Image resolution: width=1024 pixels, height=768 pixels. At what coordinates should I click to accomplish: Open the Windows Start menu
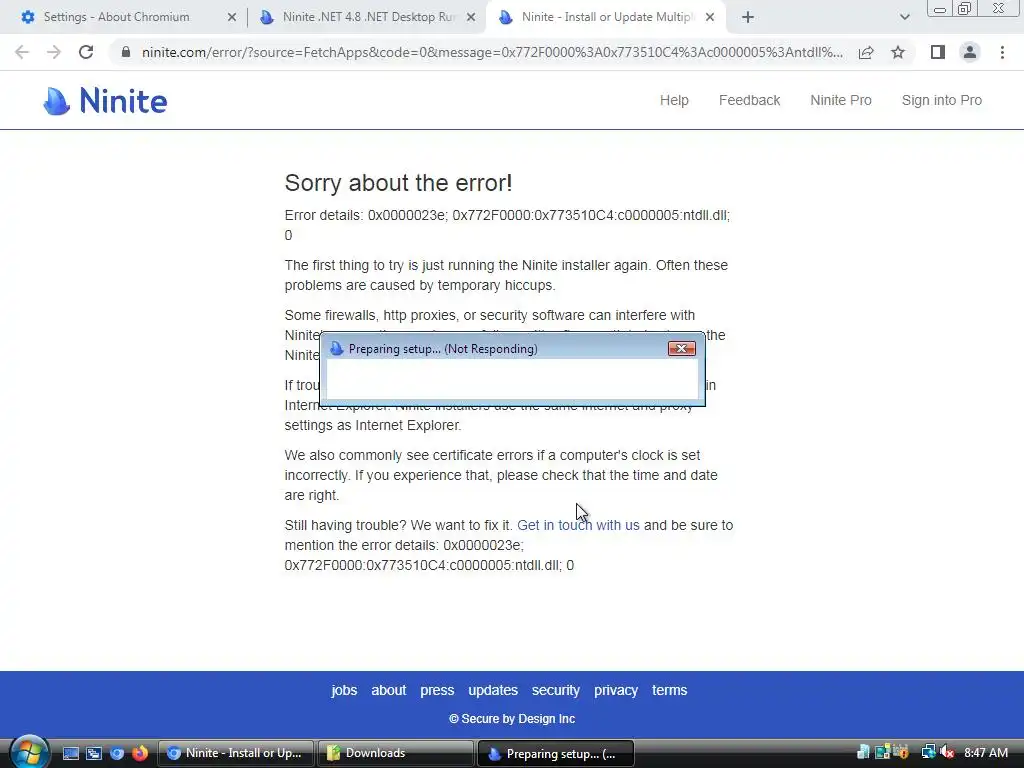point(29,752)
